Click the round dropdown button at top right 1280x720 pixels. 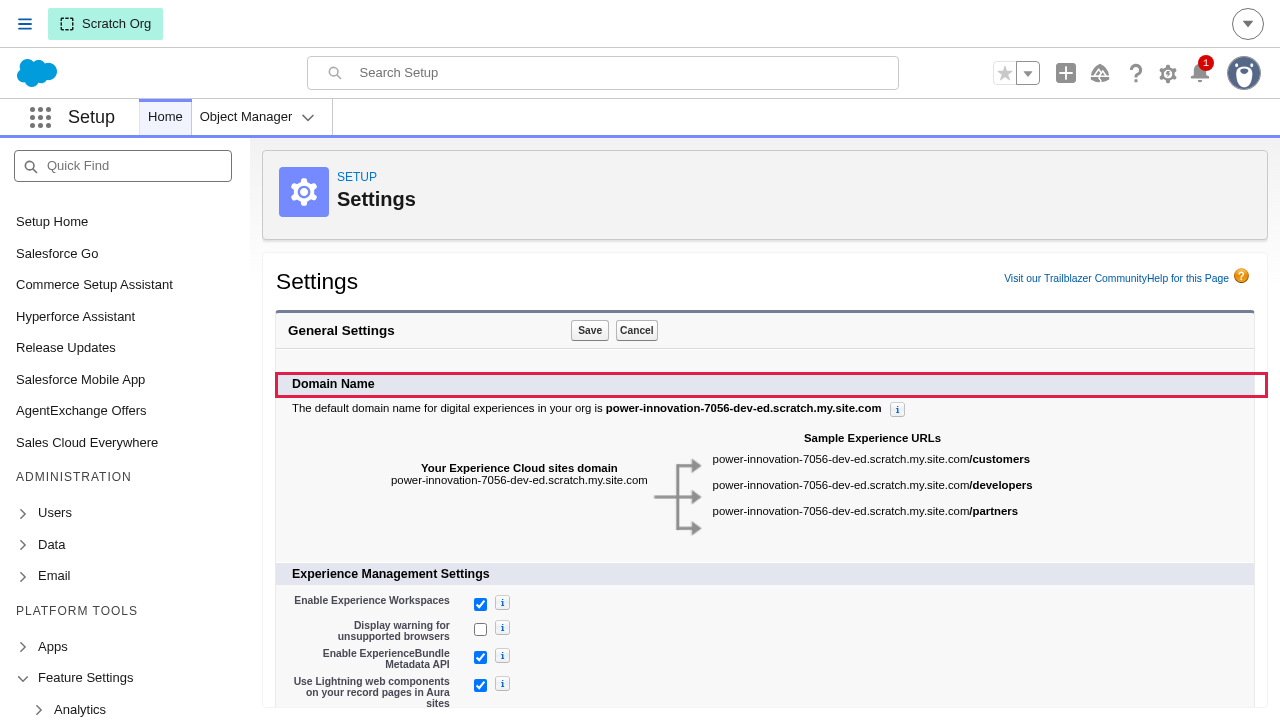pos(1248,24)
